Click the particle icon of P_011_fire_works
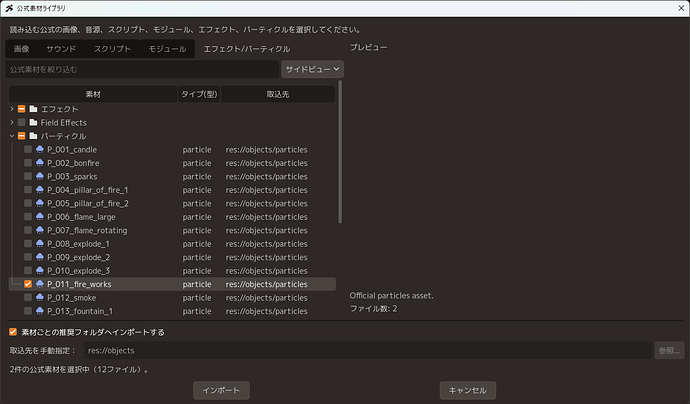This screenshot has width=690, height=404. coord(40,284)
